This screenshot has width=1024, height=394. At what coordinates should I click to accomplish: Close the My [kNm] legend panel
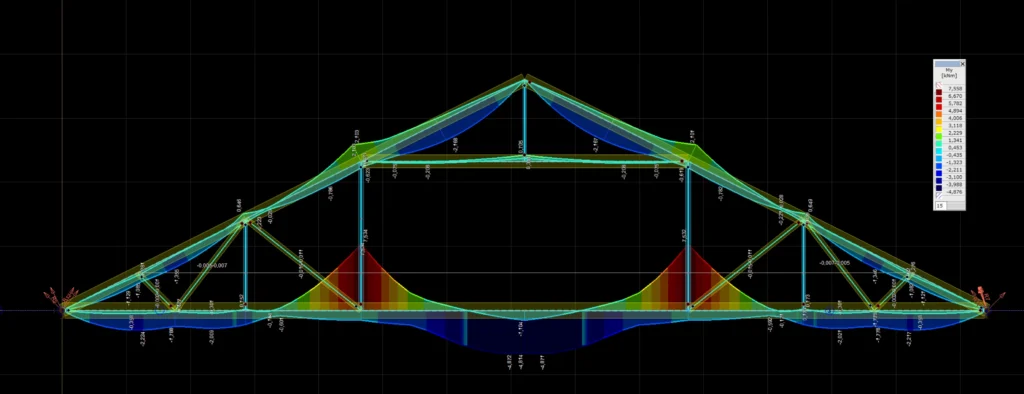[963, 64]
